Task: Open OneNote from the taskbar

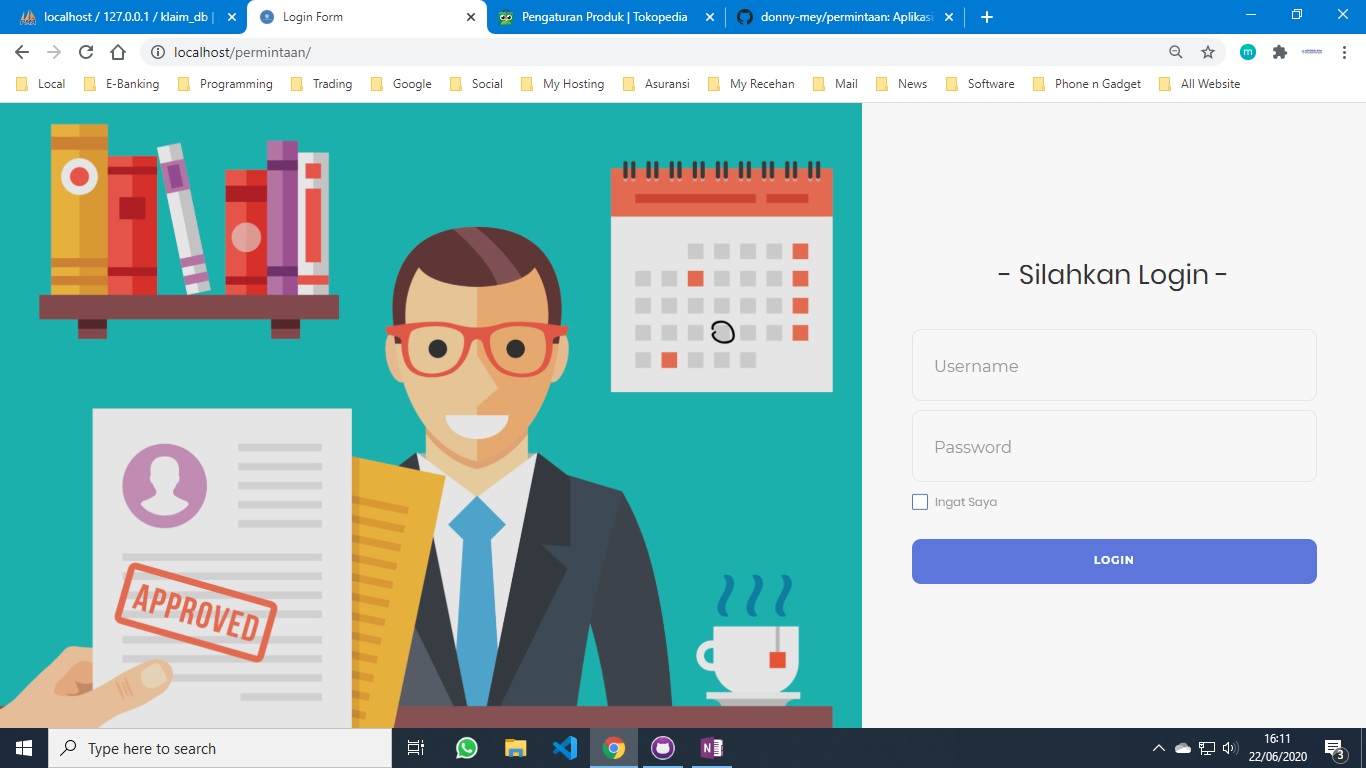Action: 712,748
